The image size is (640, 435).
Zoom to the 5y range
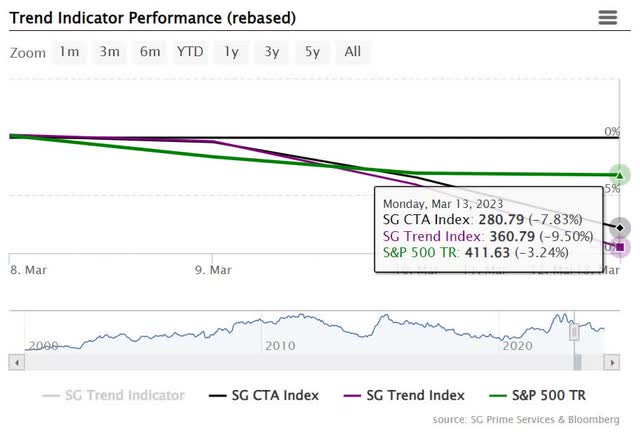(x=312, y=51)
